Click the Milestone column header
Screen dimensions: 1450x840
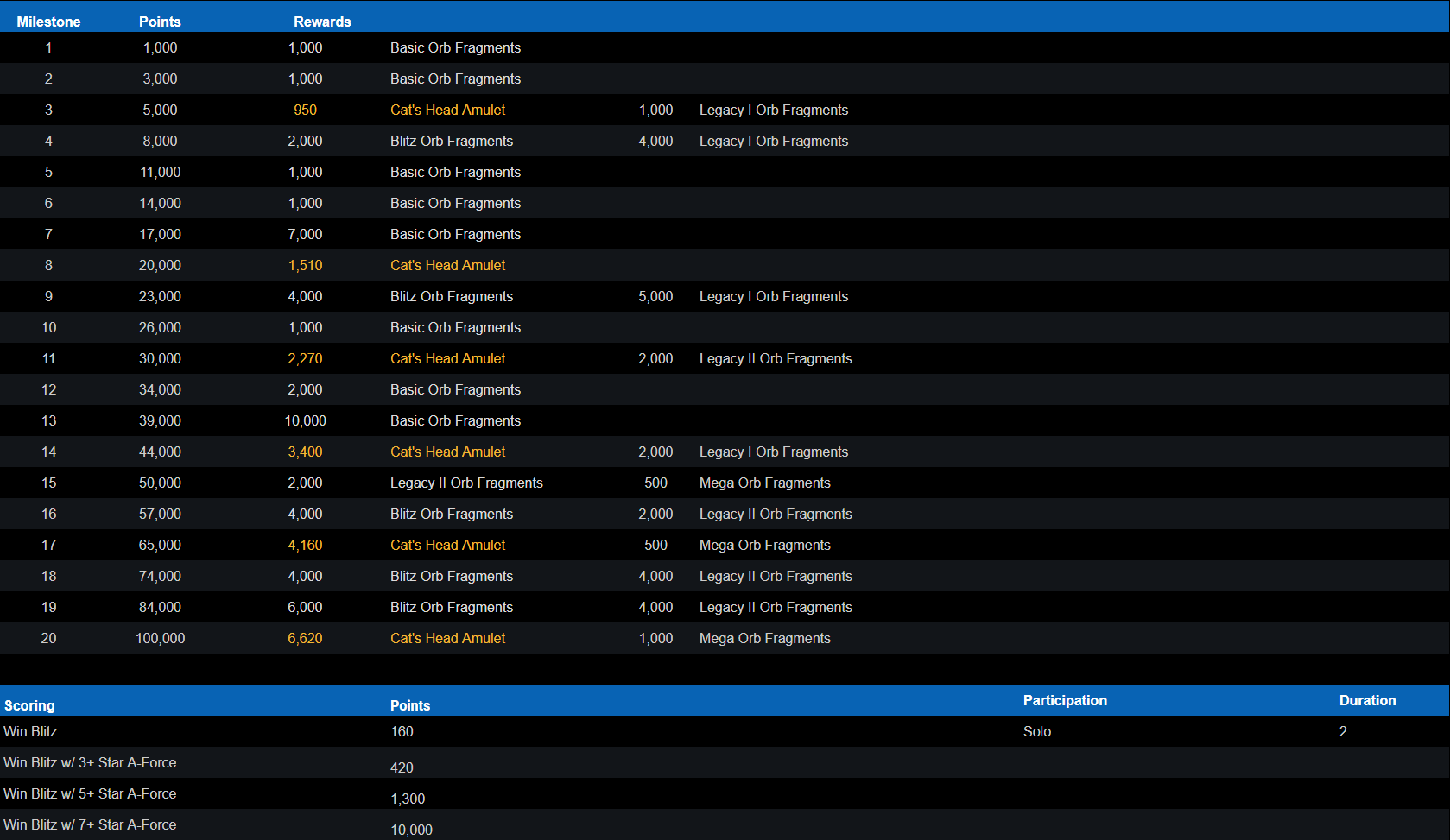click(48, 22)
